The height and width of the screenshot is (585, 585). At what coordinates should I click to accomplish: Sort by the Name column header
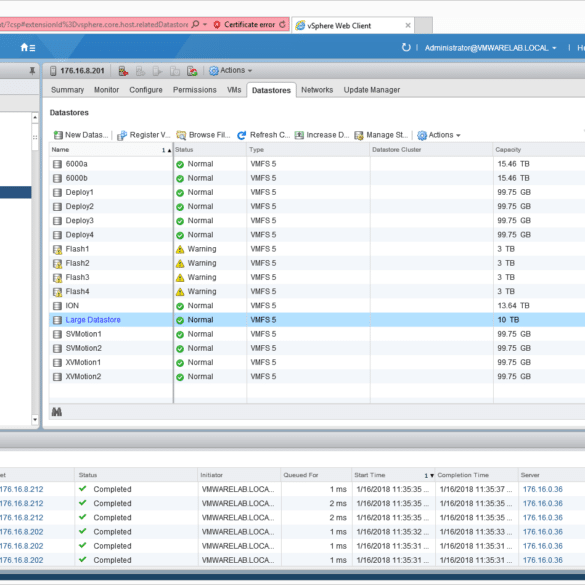(111, 150)
